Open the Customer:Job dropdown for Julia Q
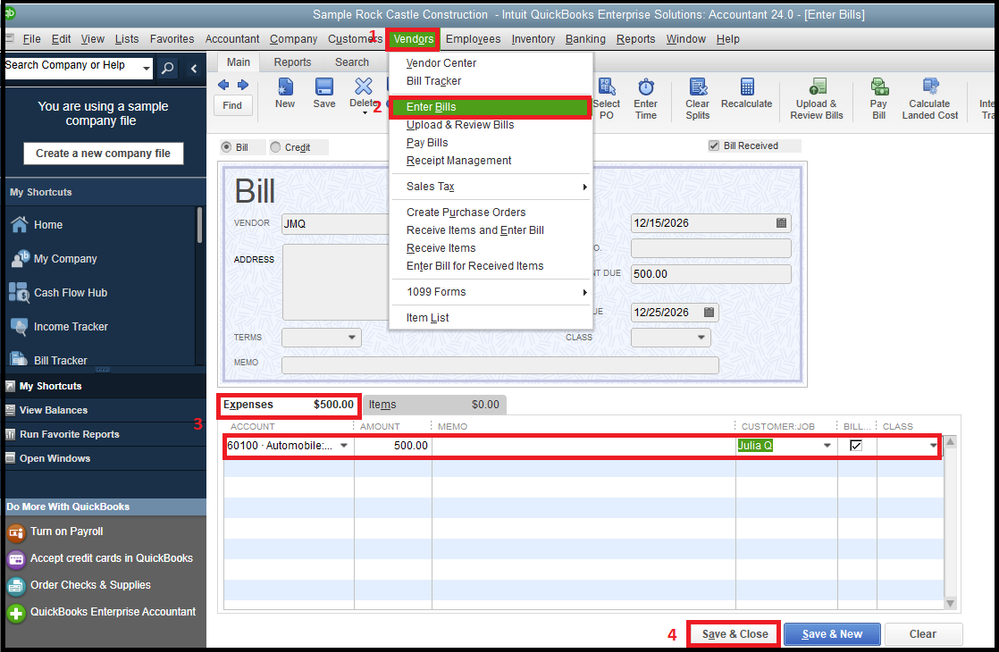Screen dimensions: 999x652 pos(827,446)
